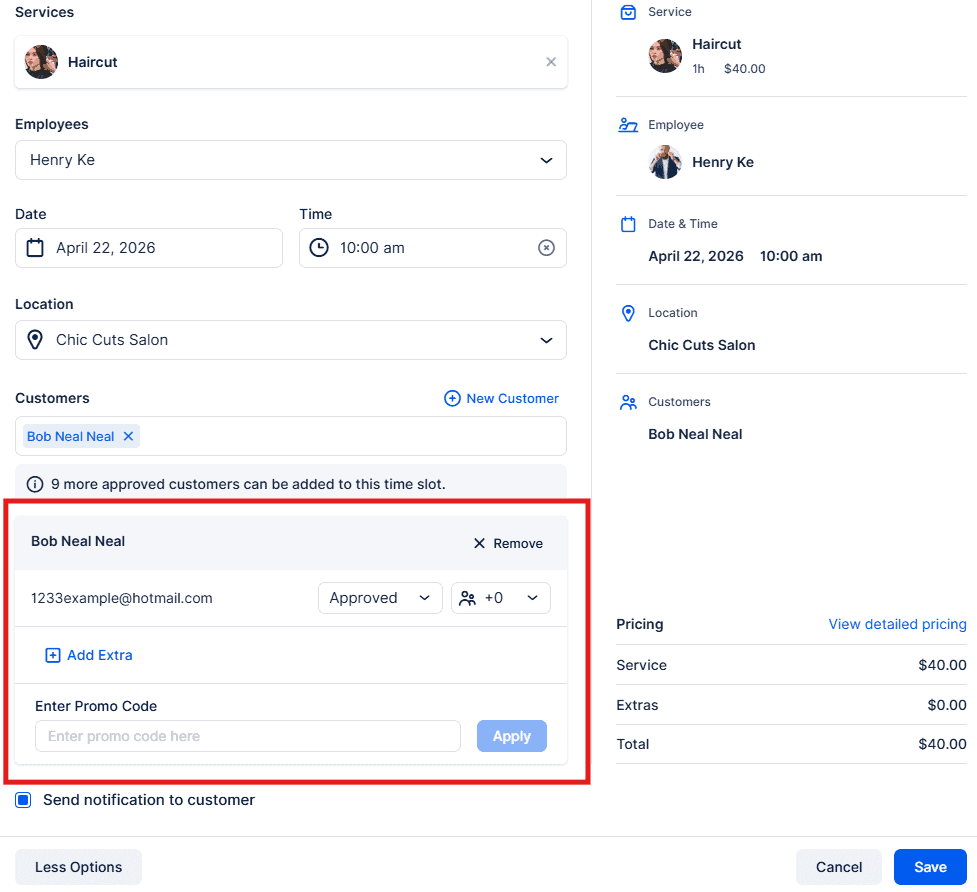This screenshot has height=892, width=977.
Task: Click the Location pin icon in summary
Action: tap(628, 313)
